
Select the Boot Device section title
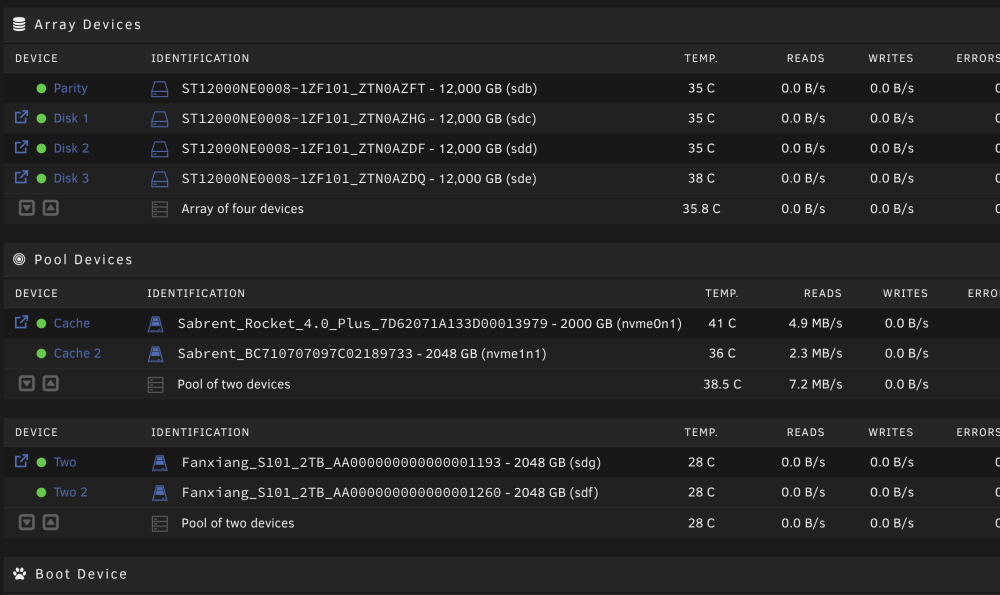[x=81, y=574]
